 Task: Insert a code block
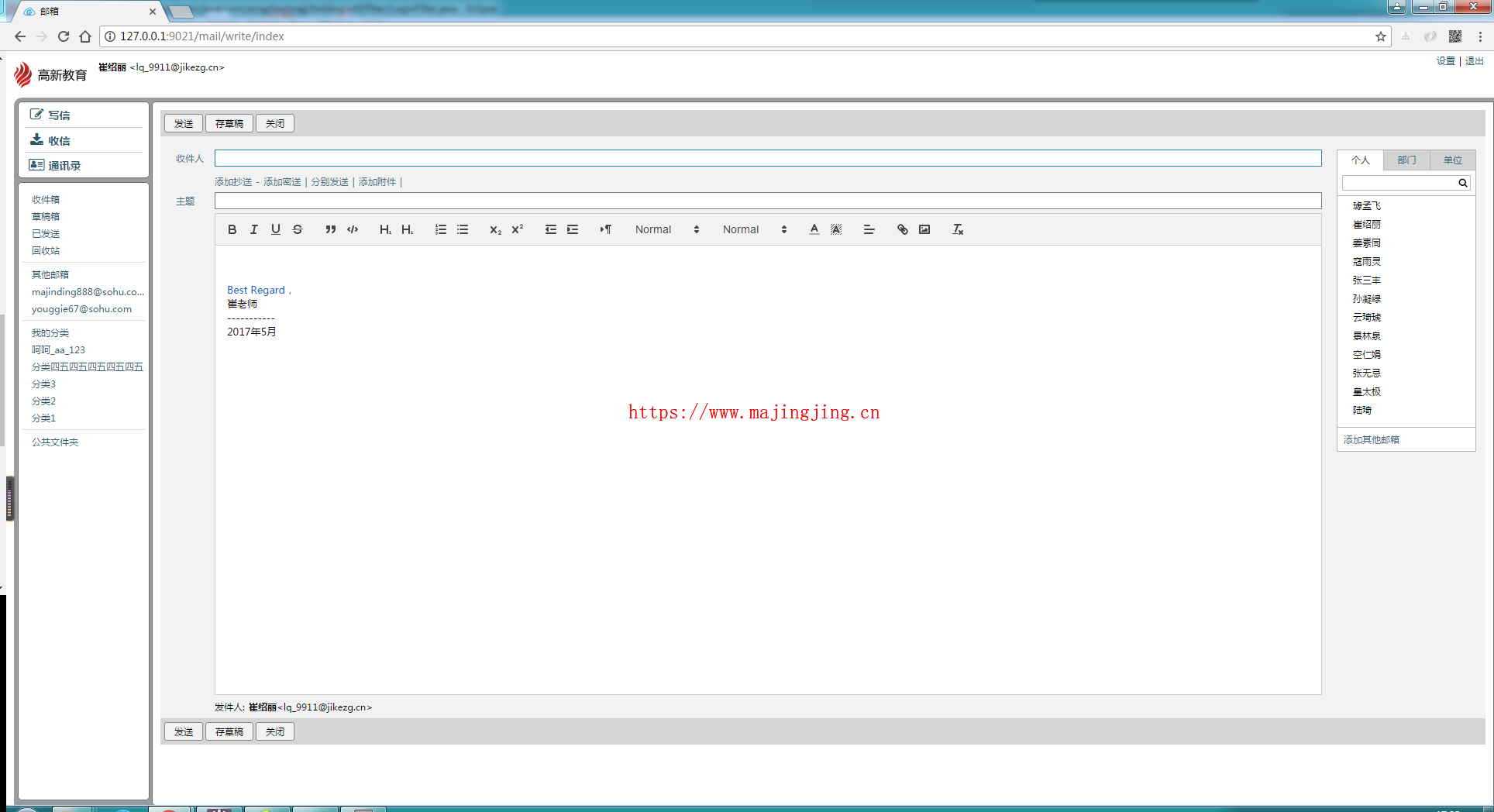coord(353,229)
